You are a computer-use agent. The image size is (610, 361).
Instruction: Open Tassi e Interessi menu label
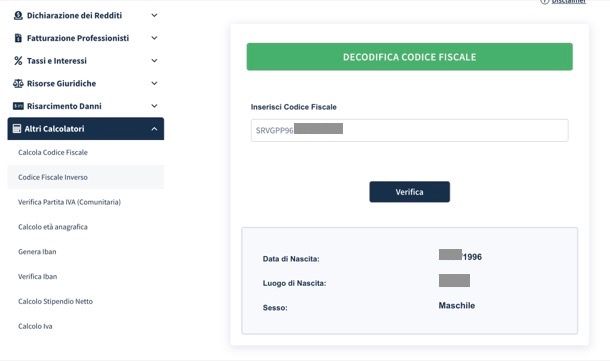(x=57, y=61)
